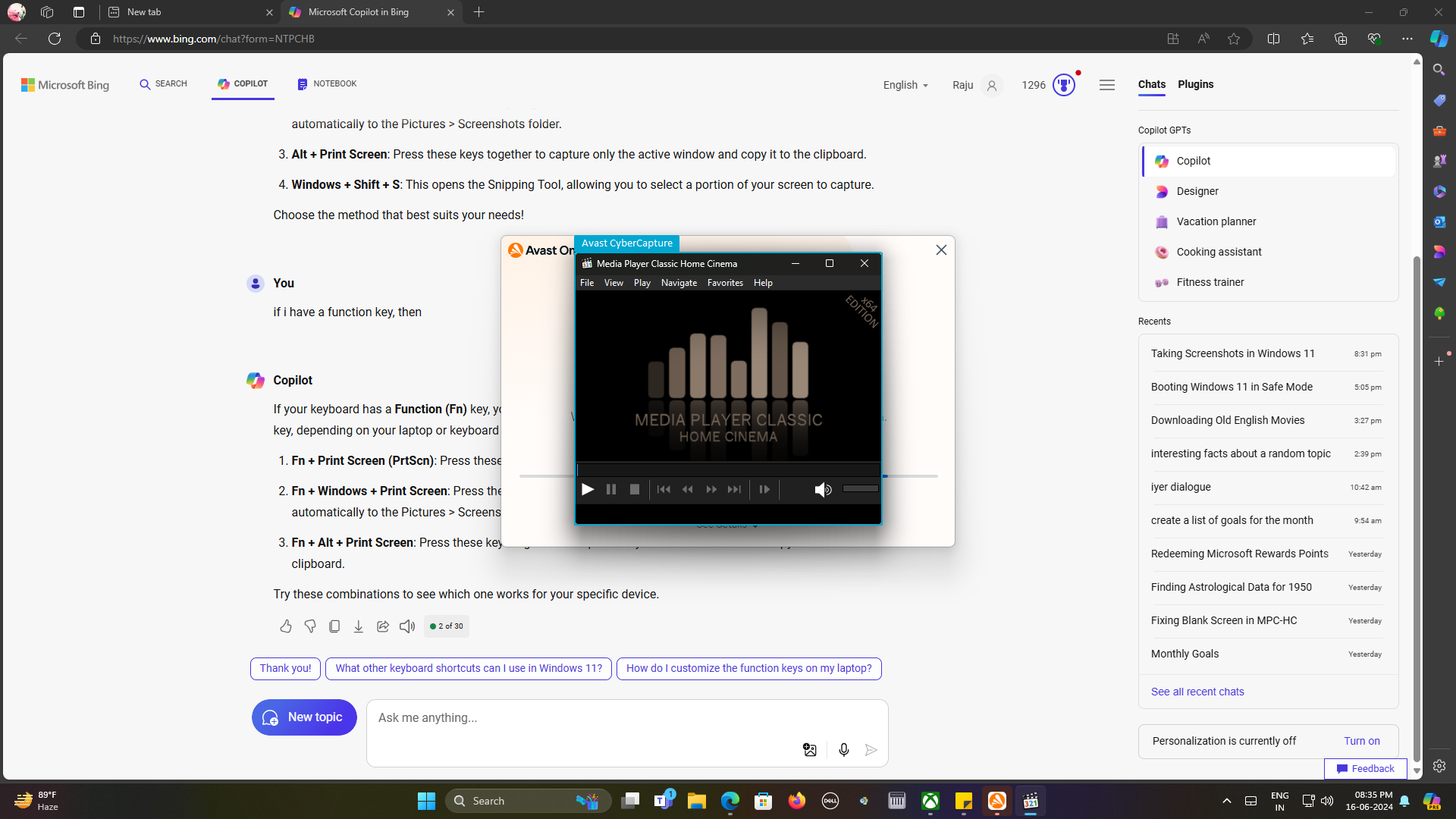Open the Copilot sidebar icon in Edge
This screenshot has width=1456, height=819.
(x=1439, y=39)
